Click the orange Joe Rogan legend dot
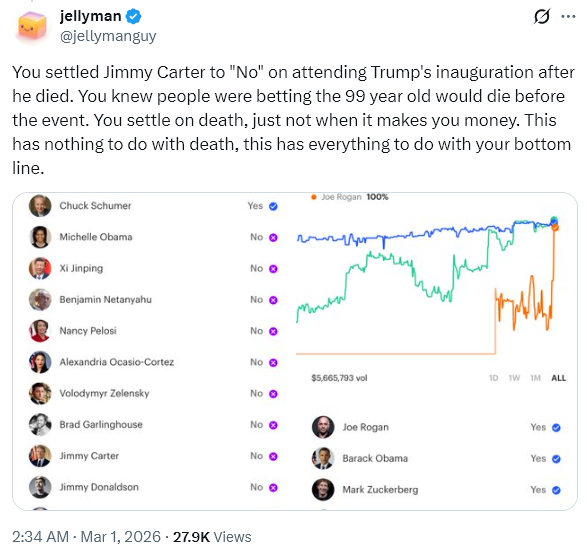The height and width of the screenshot is (555, 587). (314, 197)
